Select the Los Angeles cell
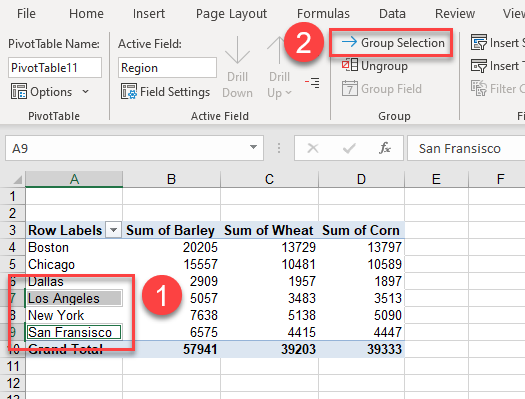The width and height of the screenshot is (525, 399). (x=74, y=298)
